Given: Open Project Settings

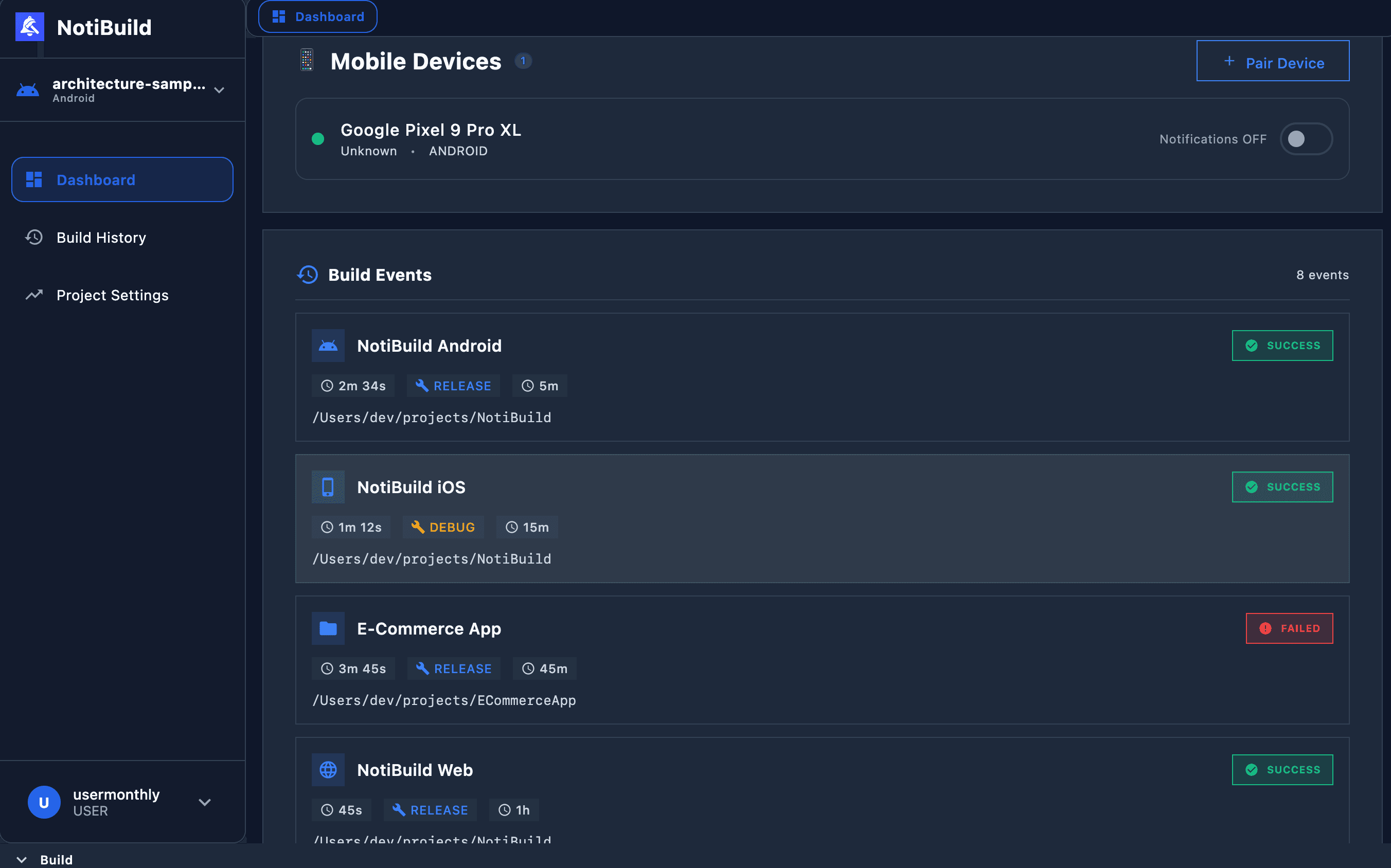Looking at the screenshot, I should (113, 295).
